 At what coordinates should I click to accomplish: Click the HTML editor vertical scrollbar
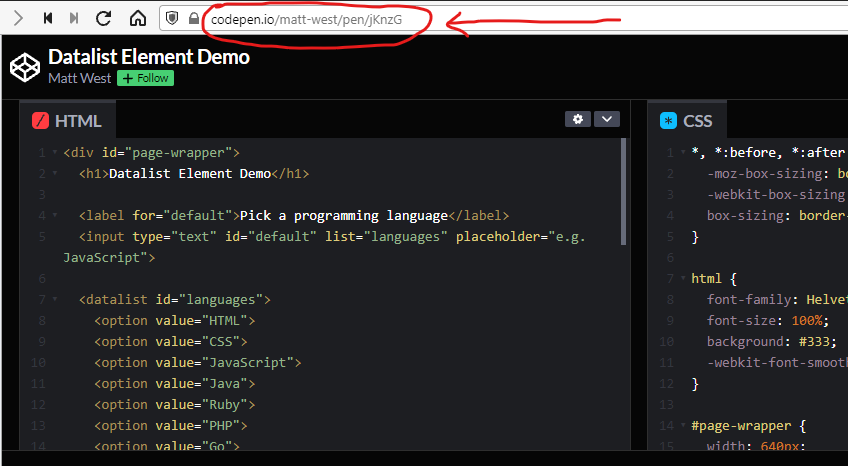click(x=624, y=192)
